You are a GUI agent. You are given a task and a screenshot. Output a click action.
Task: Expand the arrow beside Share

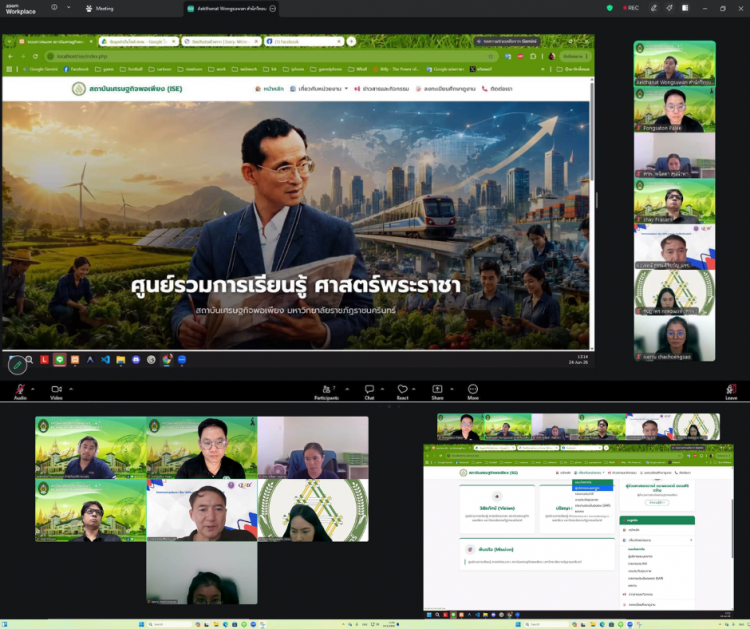[452, 389]
